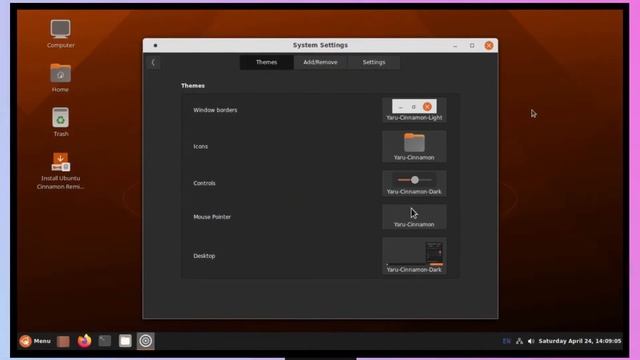640x360 pixels.
Task: Launch Install Ubuntu Cinnamon Remix icon
Action: (60, 171)
